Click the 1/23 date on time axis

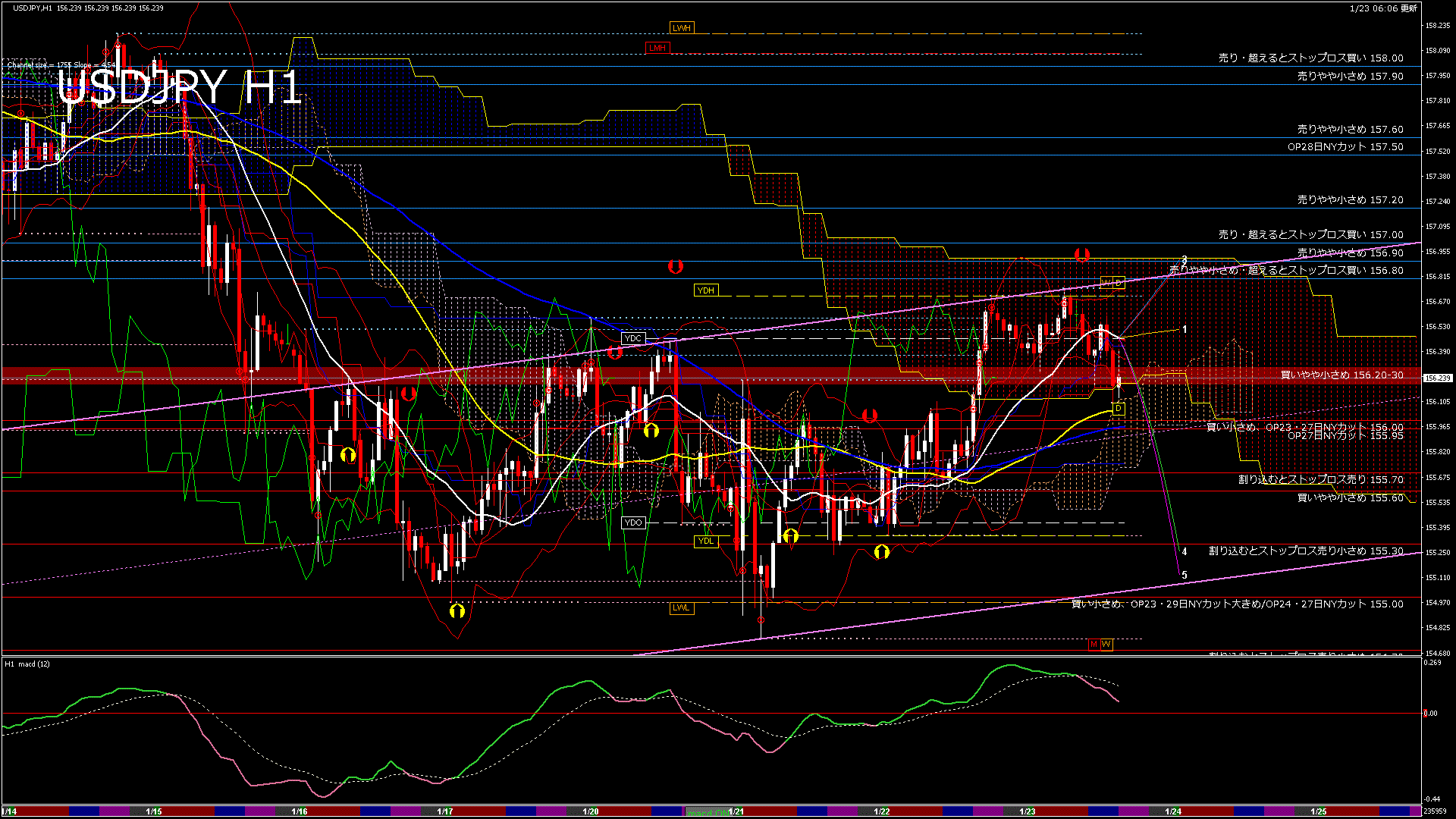(x=1028, y=811)
